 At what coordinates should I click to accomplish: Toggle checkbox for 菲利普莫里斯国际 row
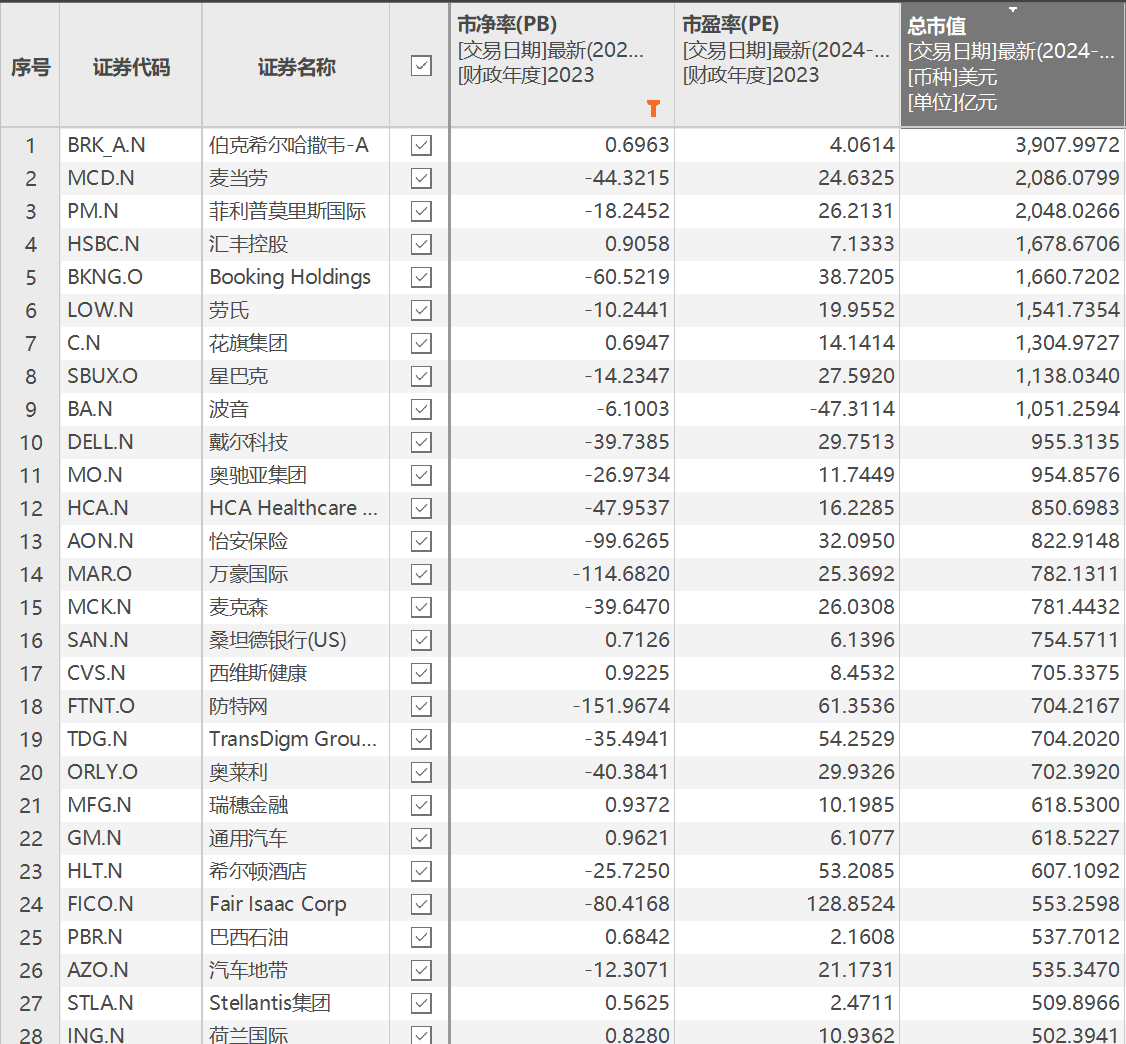(x=422, y=211)
